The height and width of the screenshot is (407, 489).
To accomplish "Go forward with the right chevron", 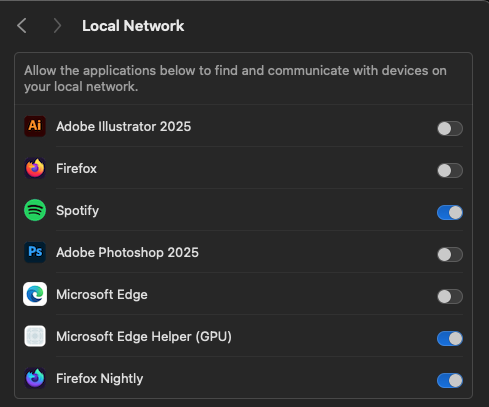I will pos(57,26).
